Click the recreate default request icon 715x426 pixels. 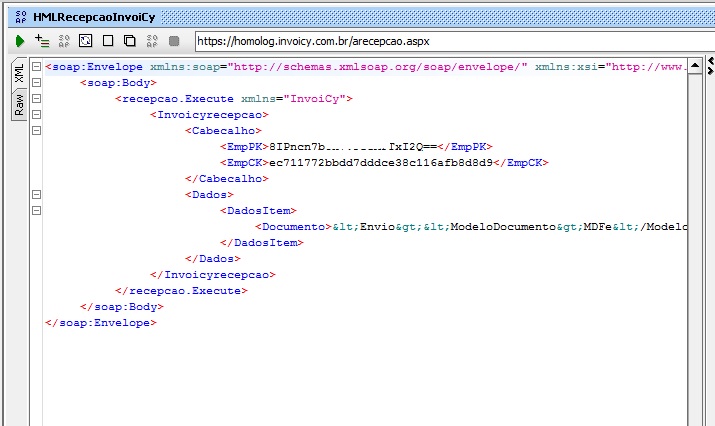coord(85,41)
